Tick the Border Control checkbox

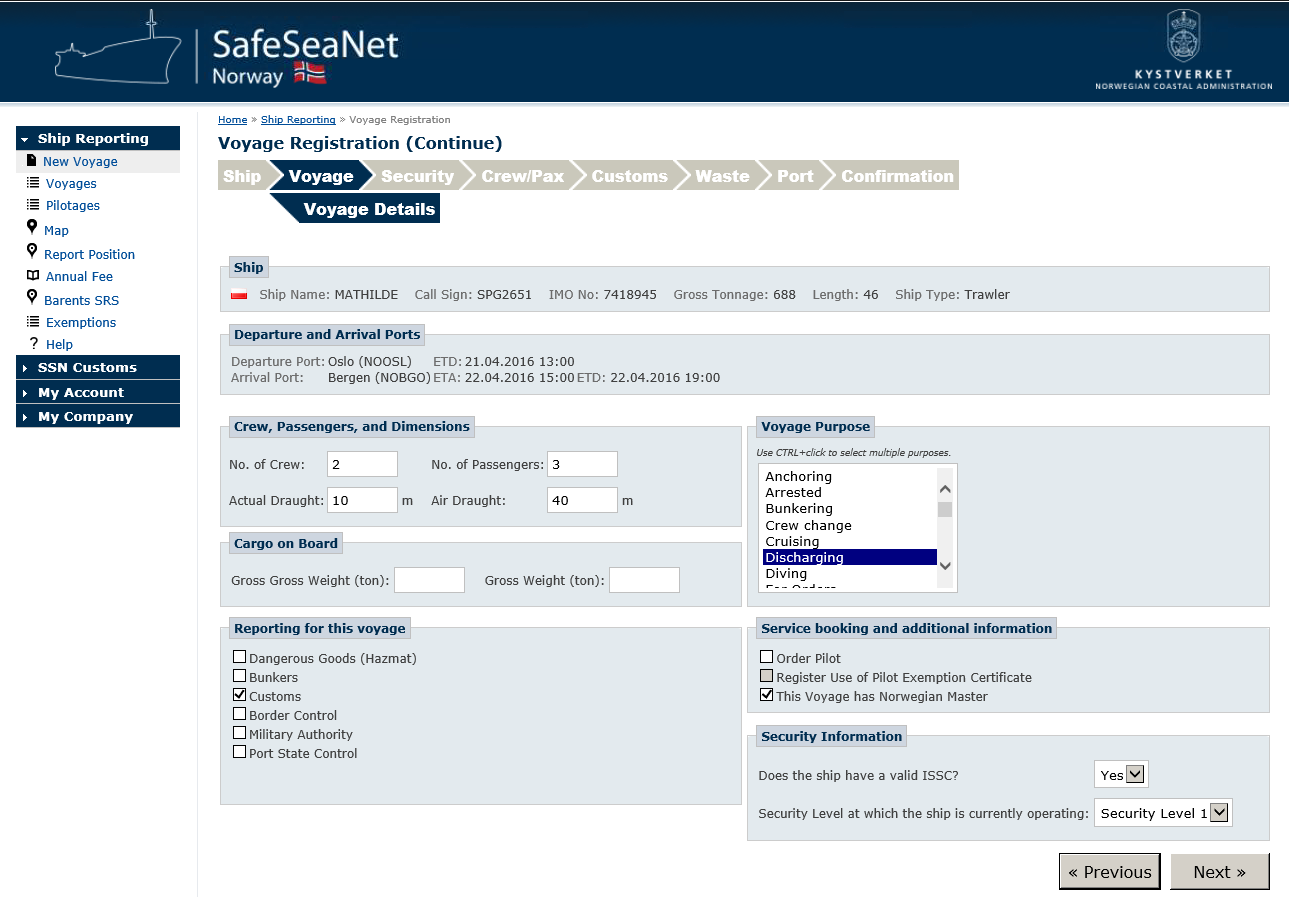pos(239,714)
